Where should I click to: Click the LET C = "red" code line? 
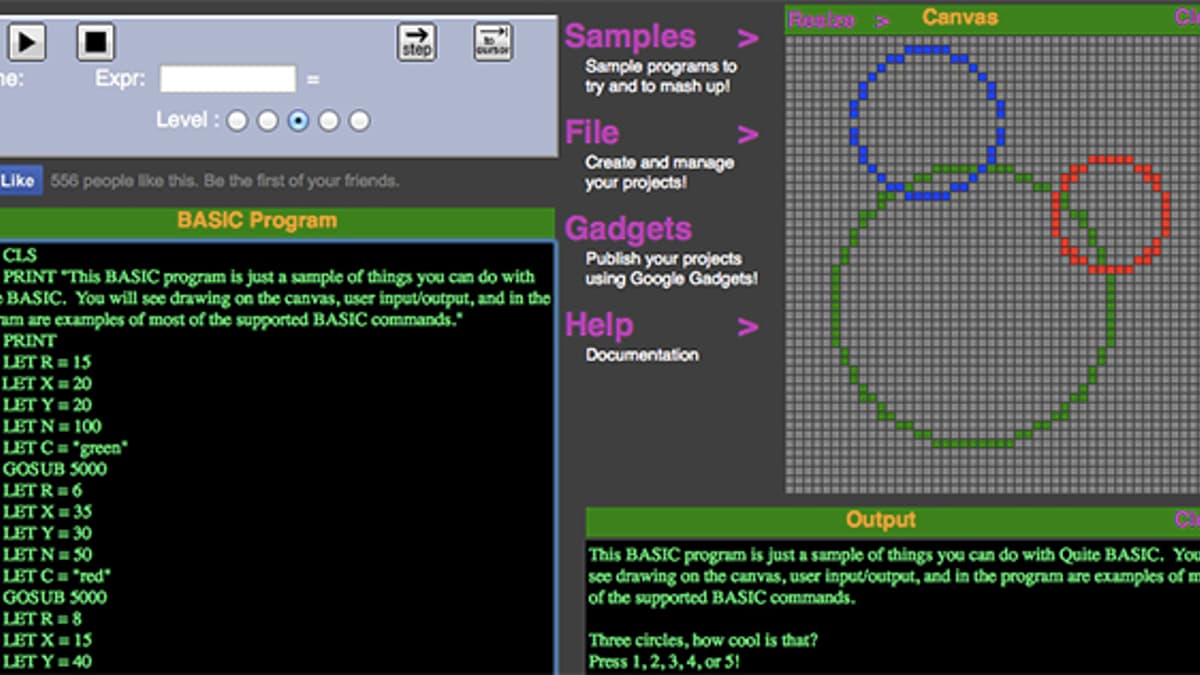coord(57,576)
